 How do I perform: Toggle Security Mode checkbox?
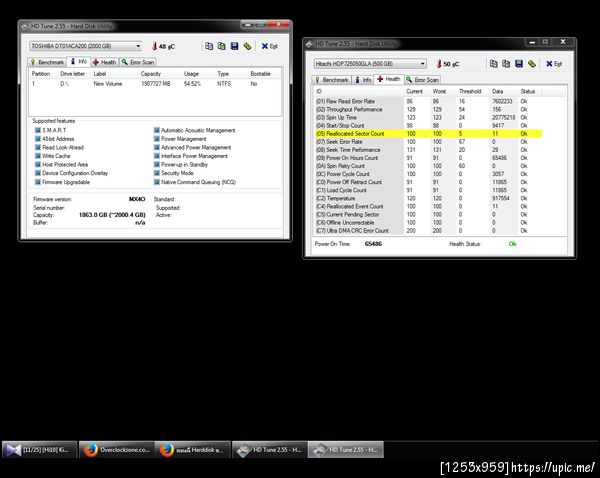(x=157, y=173)
